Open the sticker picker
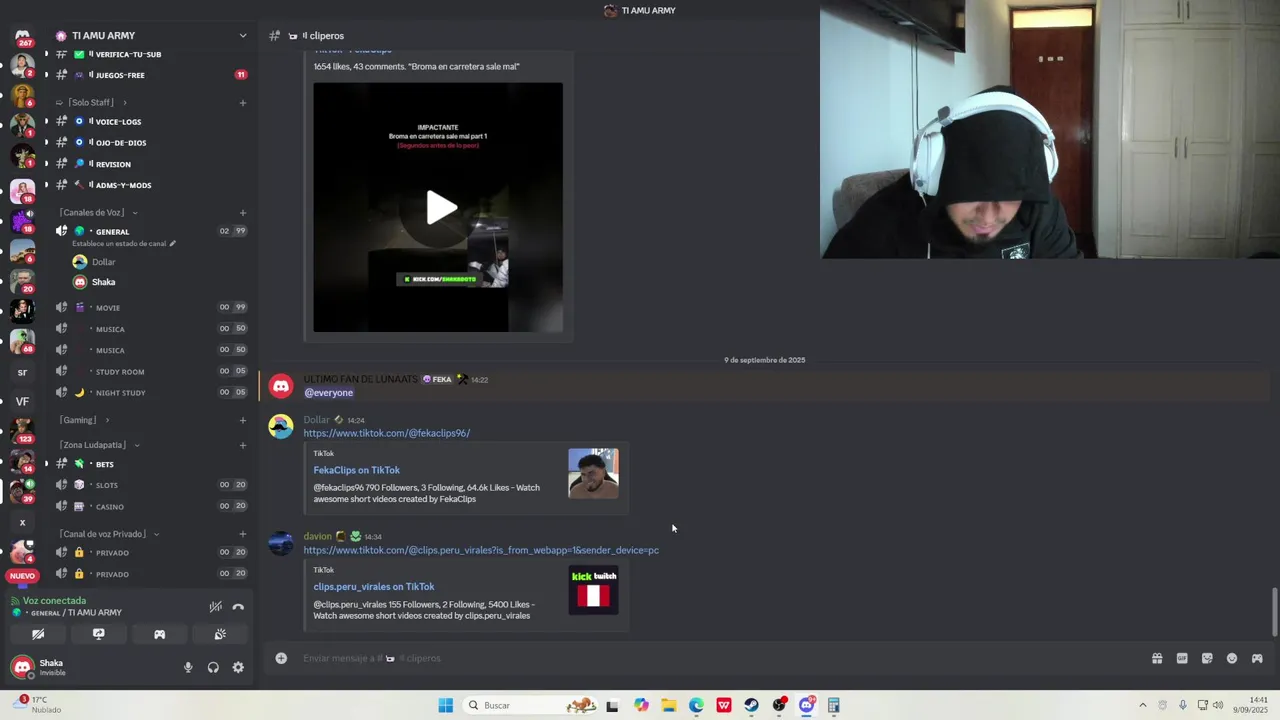The image size is (1280, 720). [1207, 658]
